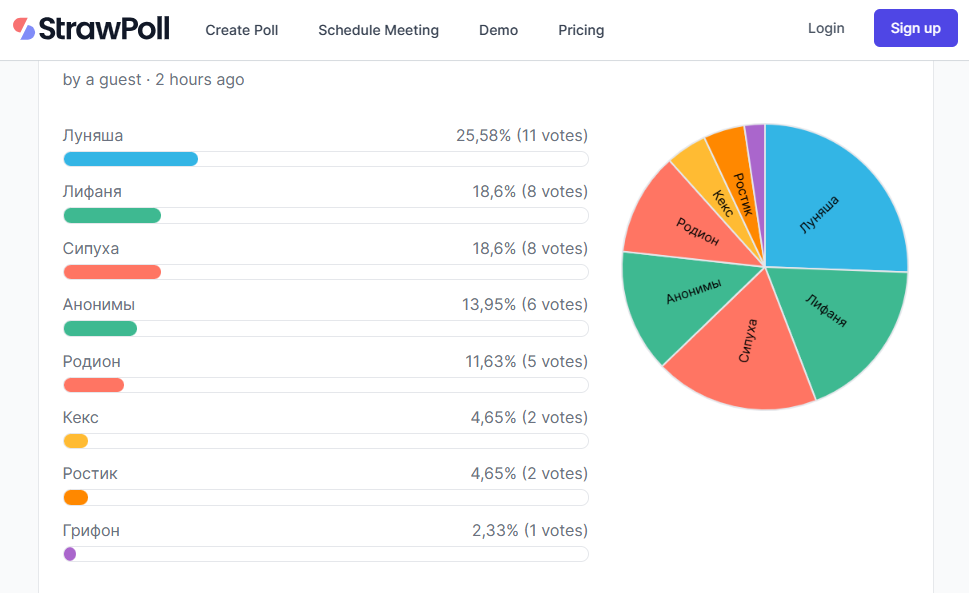This screenshot has width=969, height=593.
Task: Click the Луняша blue progress bar
Action: (x=130, y=159)
